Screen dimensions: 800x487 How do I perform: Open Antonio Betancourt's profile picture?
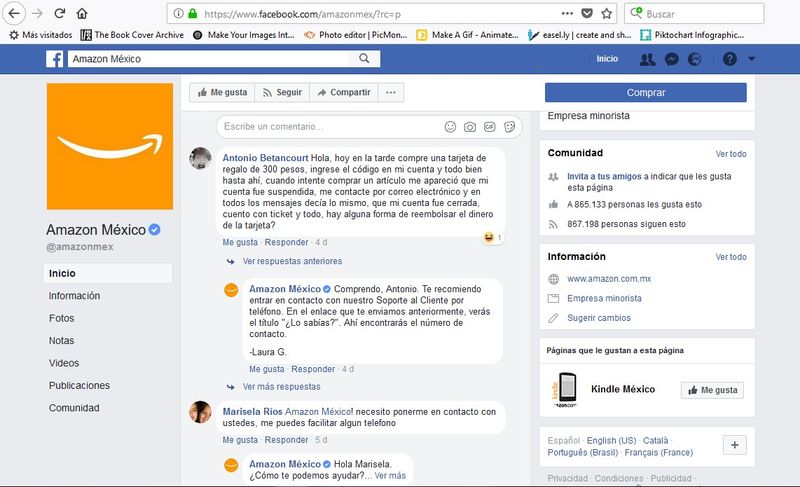click(x=201, y=159)
